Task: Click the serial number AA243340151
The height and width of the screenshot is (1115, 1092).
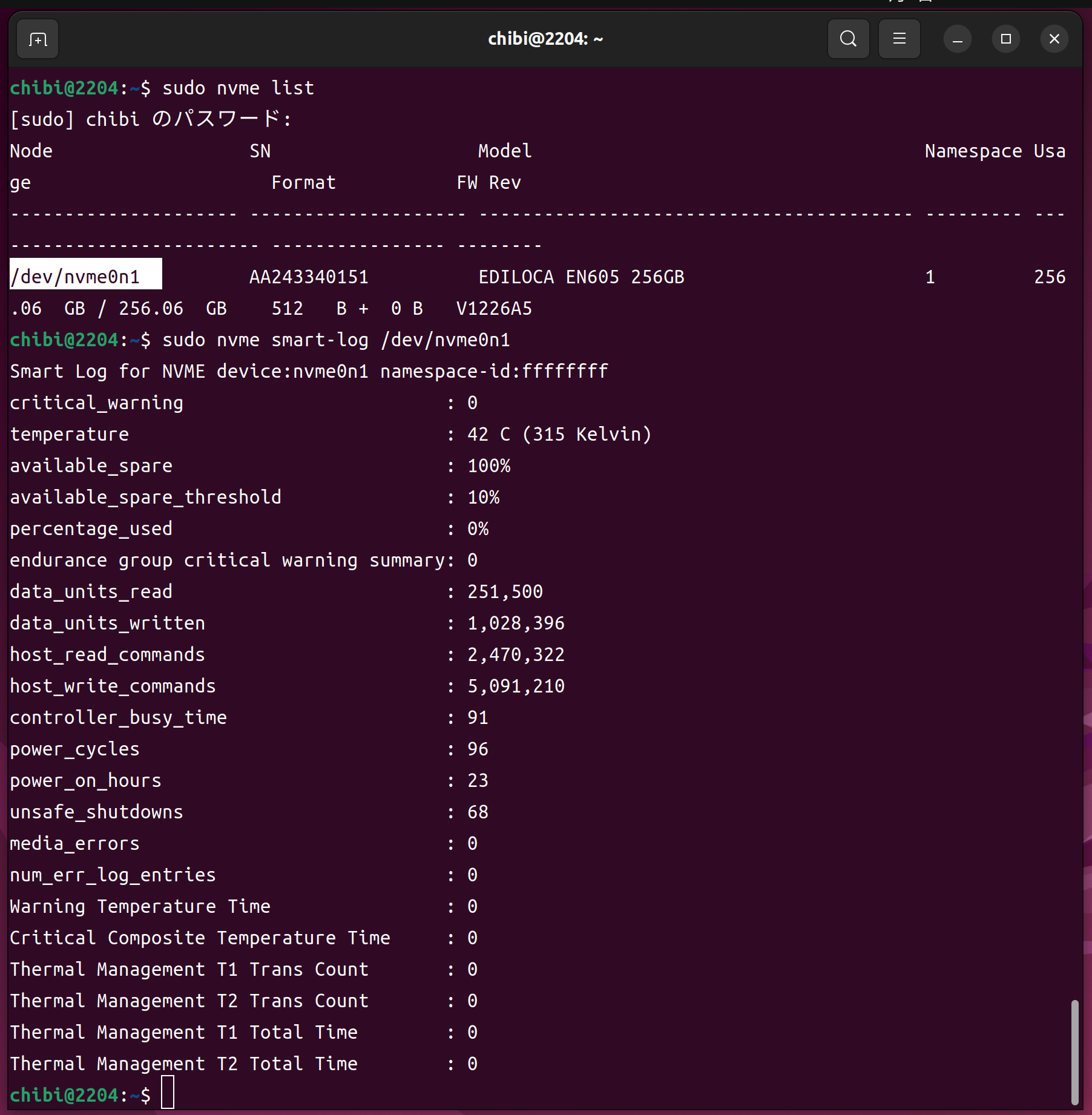Action: pos(309,277)
